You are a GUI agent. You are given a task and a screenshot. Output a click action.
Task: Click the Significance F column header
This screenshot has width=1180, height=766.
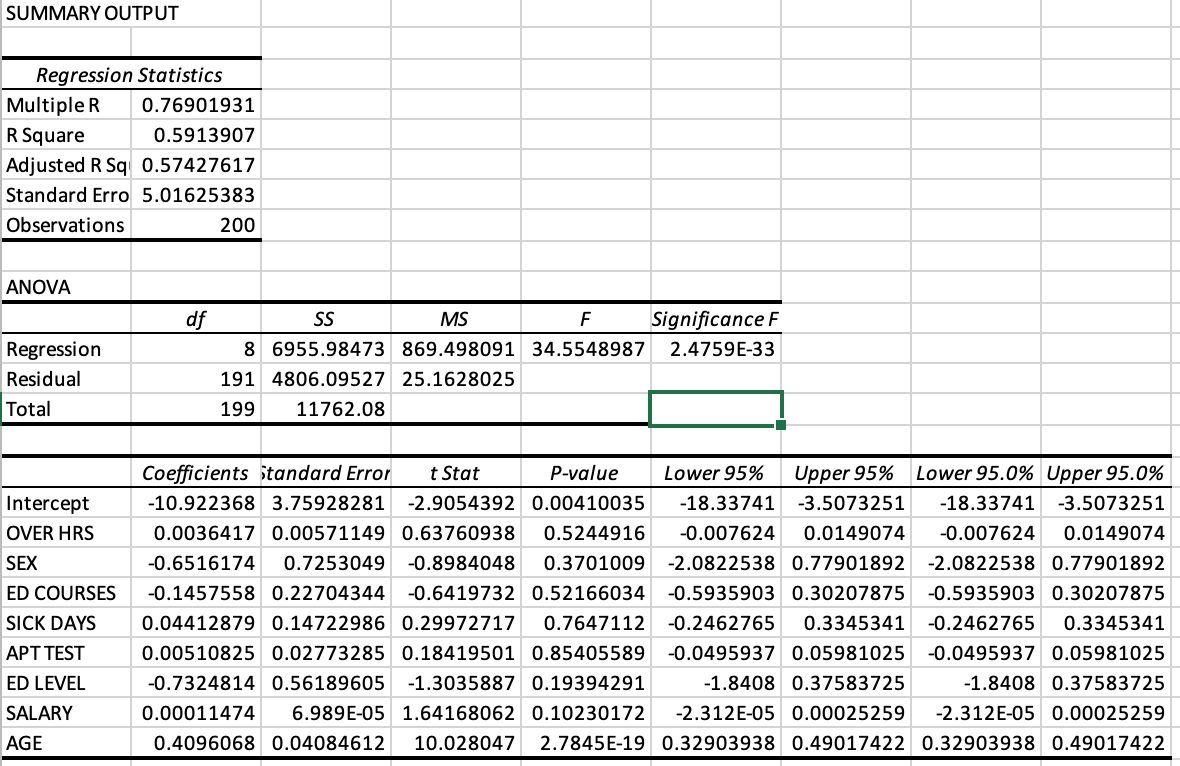coord(713,318)
